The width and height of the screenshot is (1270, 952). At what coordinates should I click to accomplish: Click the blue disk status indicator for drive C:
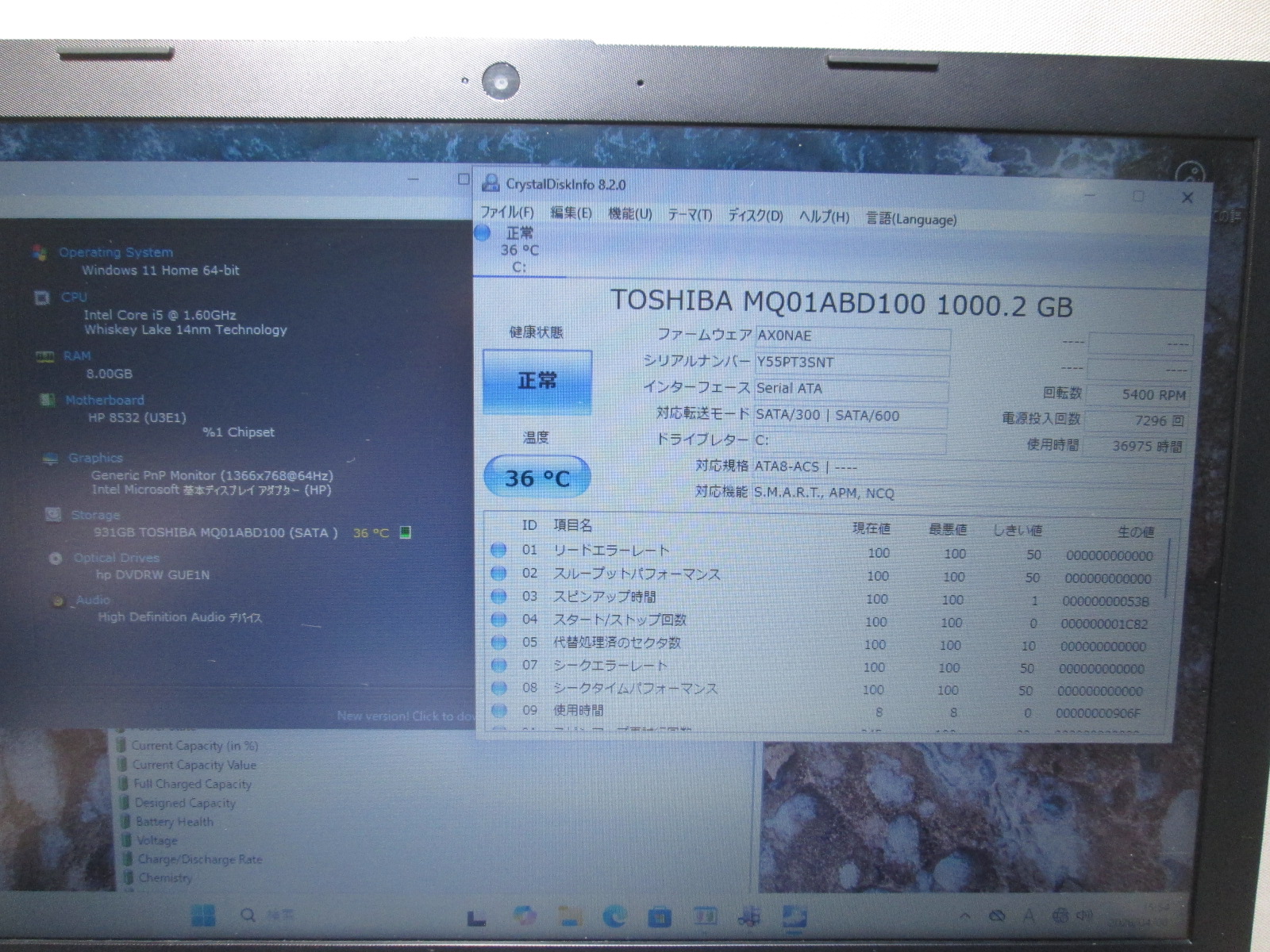tap(483, 233)
